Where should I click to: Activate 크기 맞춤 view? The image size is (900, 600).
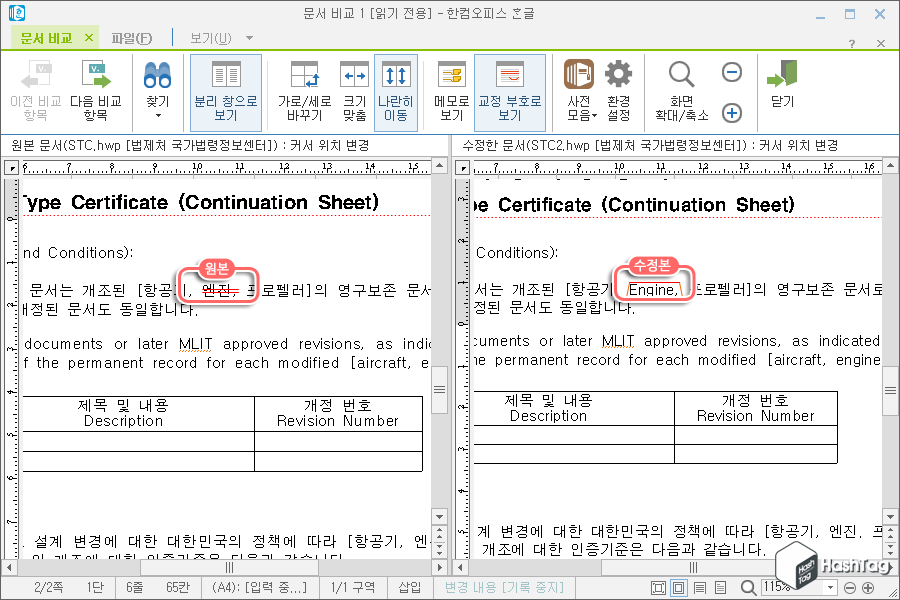tap(354, 88)
